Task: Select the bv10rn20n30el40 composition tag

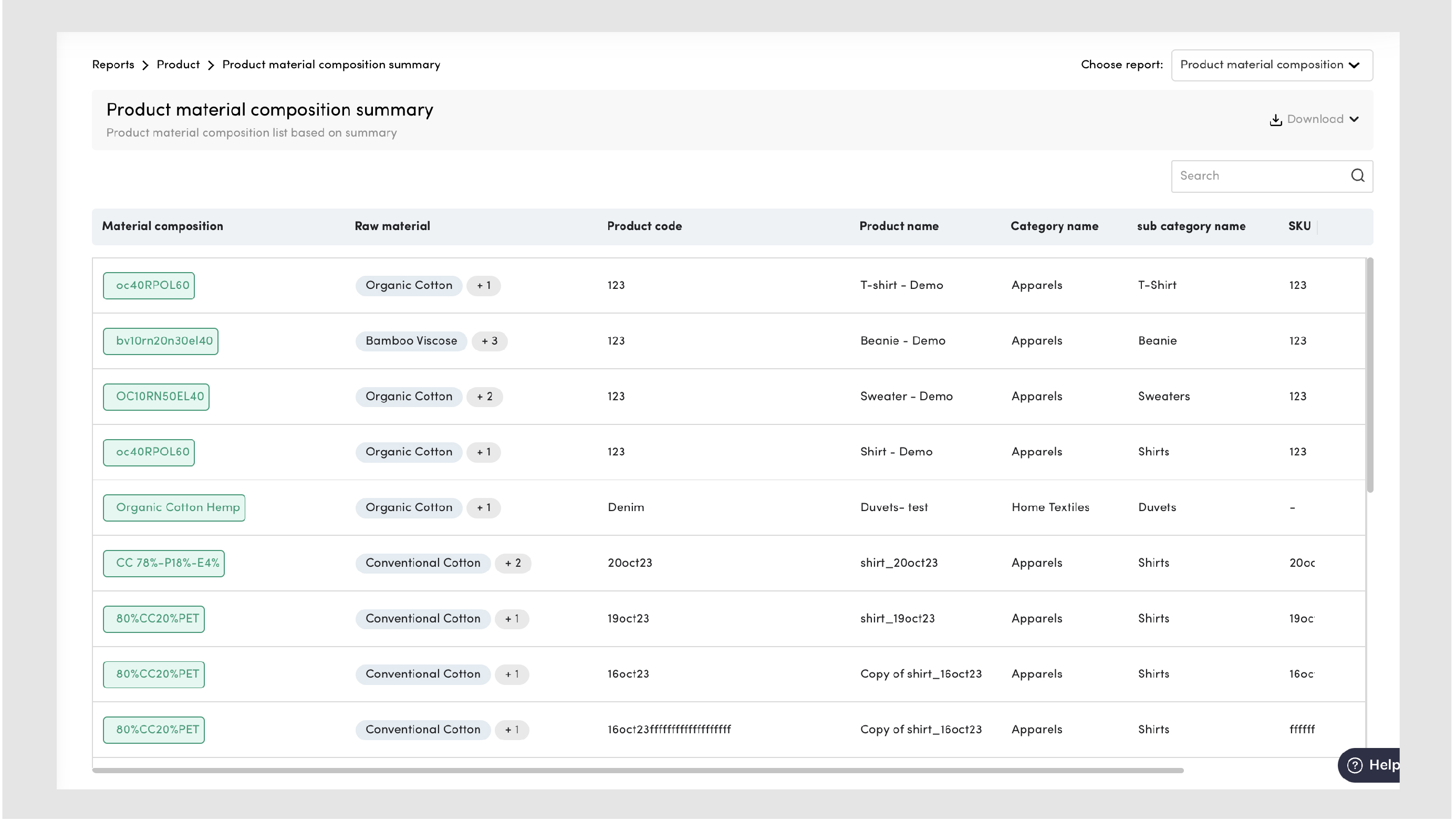Action: coord(161,341)
